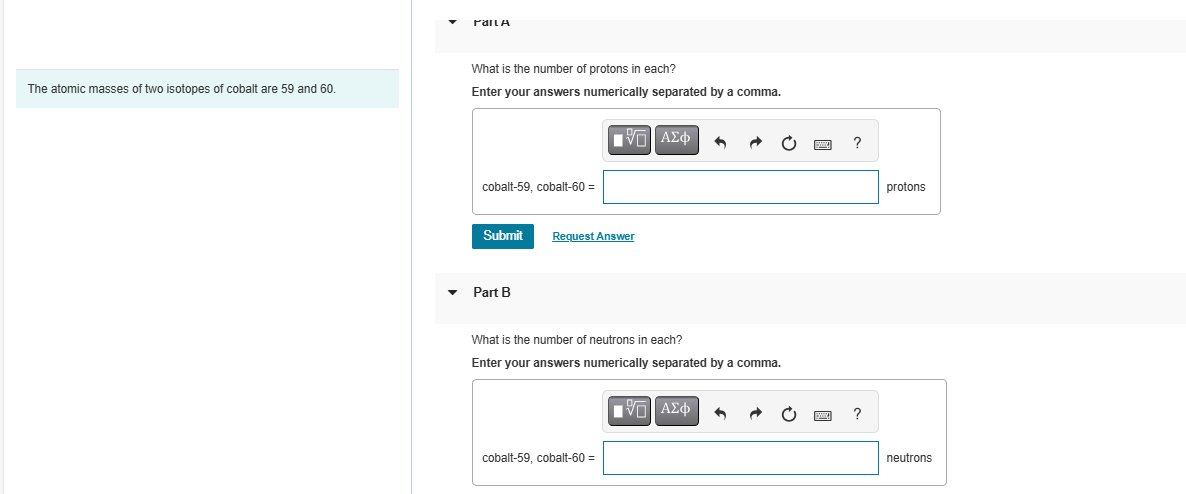Open math templates button in Part A
The height and width of the screenshot is (494, 1186).
[629, 140]
